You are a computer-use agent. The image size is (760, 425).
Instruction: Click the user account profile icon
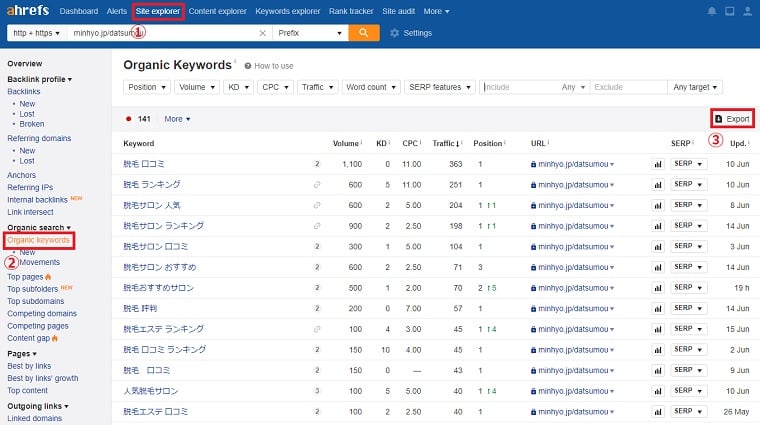coord(747,11)
